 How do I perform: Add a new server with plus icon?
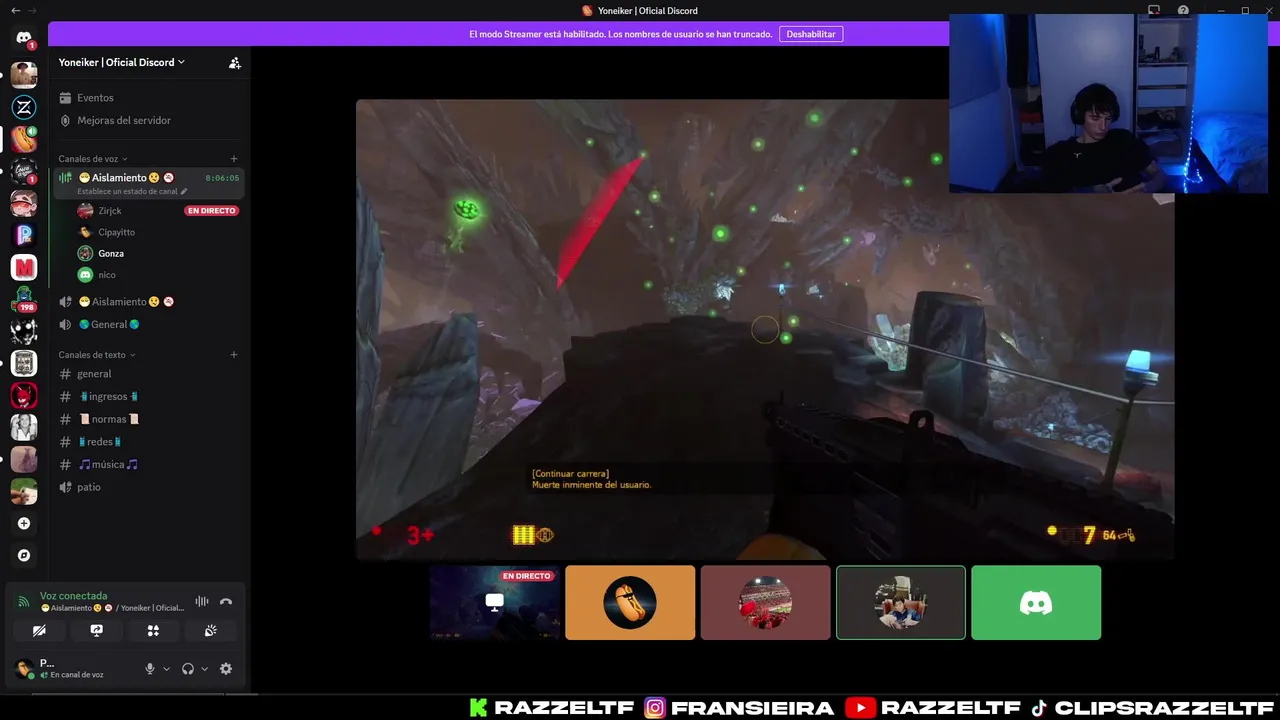pos(24,523)
